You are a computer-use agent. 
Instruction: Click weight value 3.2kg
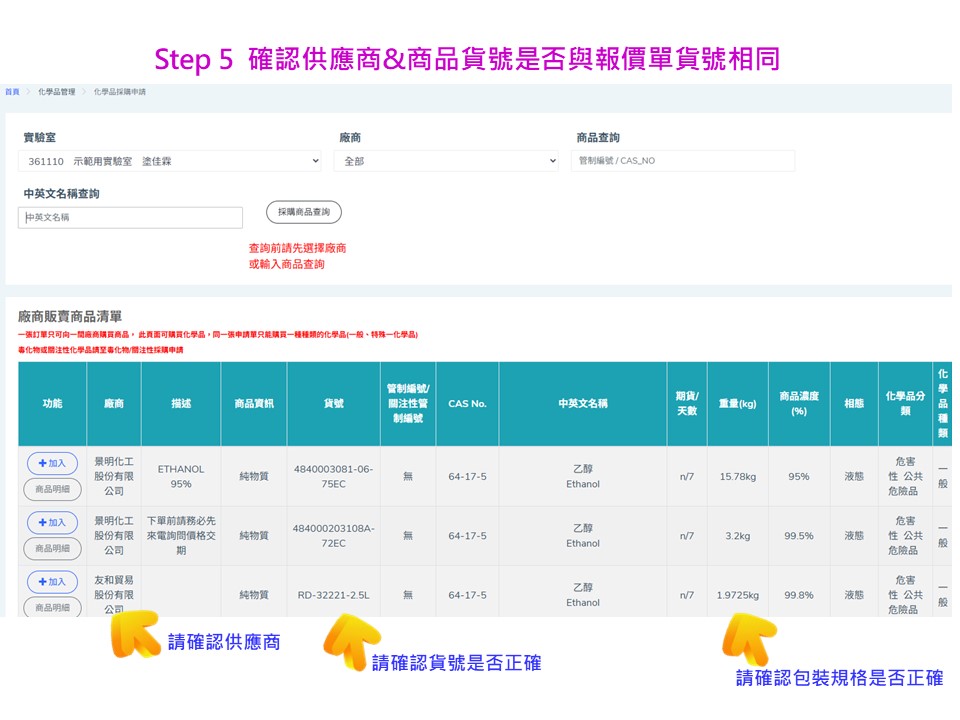[x=738, y=536]
